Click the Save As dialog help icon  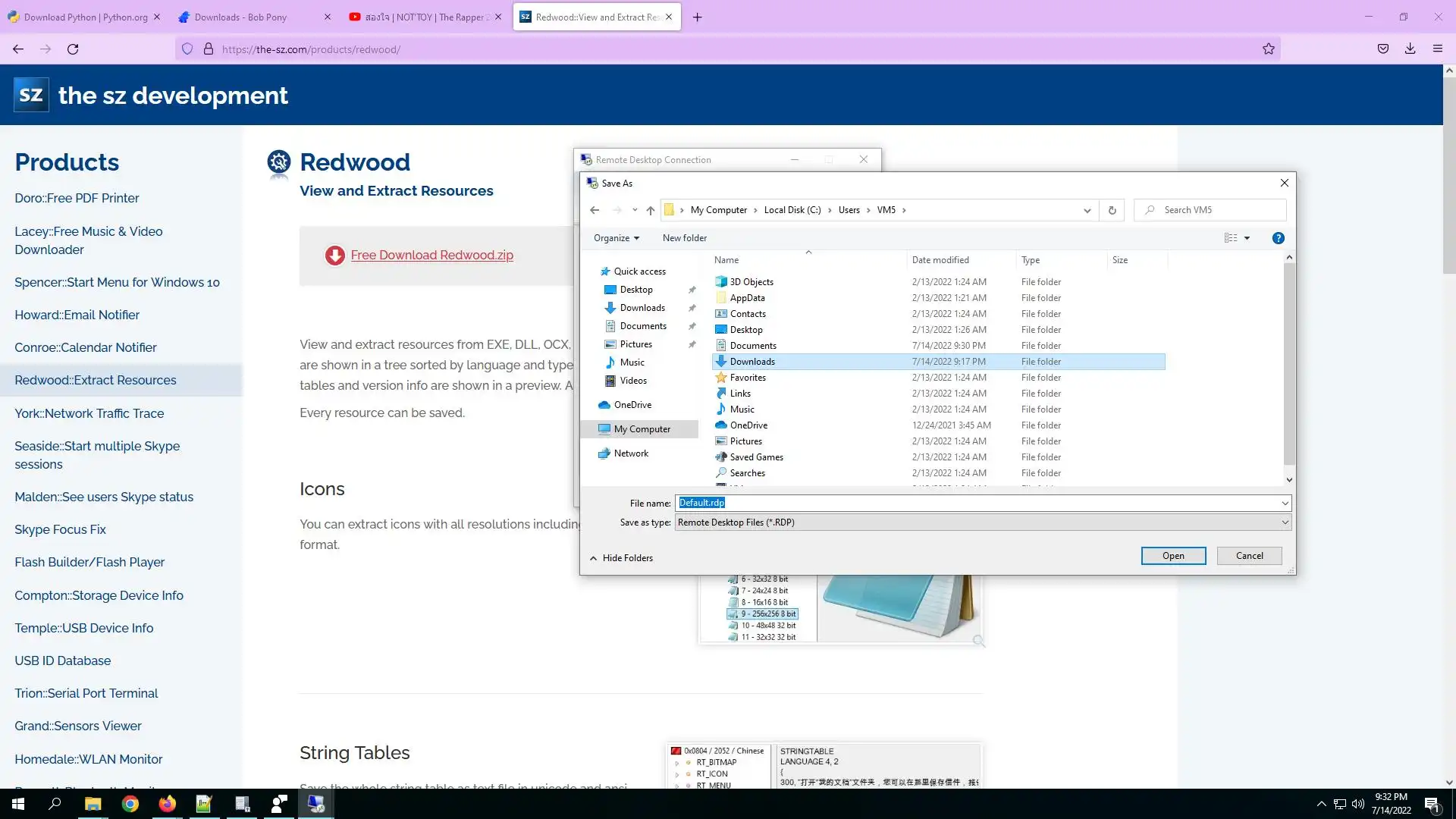pos(1278,238)
